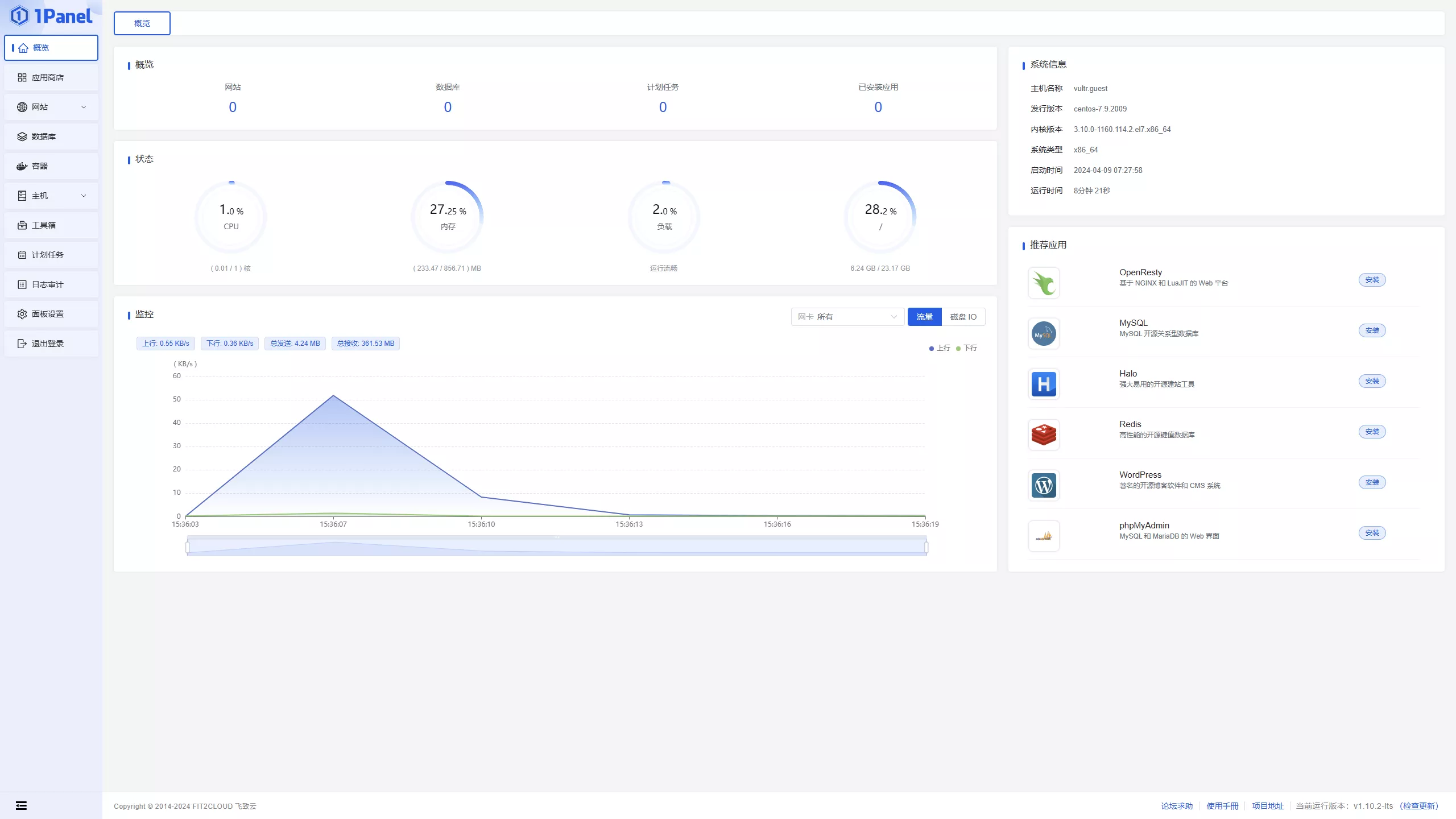Open the 面板设置 panel settings
1456x819 pixels.
pyautogui.click(x=50, y=314)
